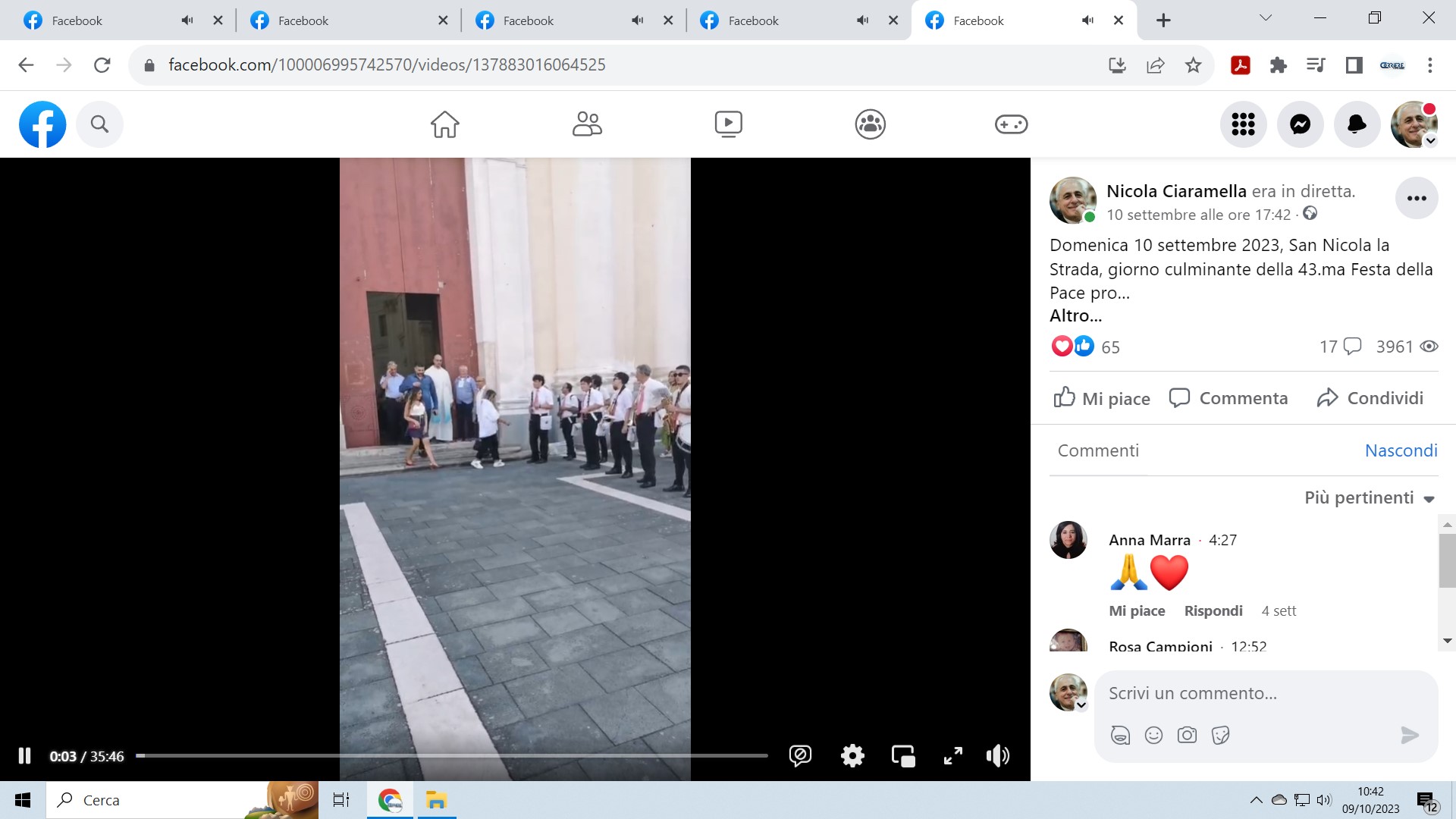Open media controls icon in toolbar
Image resolution: width=1456 pixels, height=819 pixels.
[x=1316, y=65]
